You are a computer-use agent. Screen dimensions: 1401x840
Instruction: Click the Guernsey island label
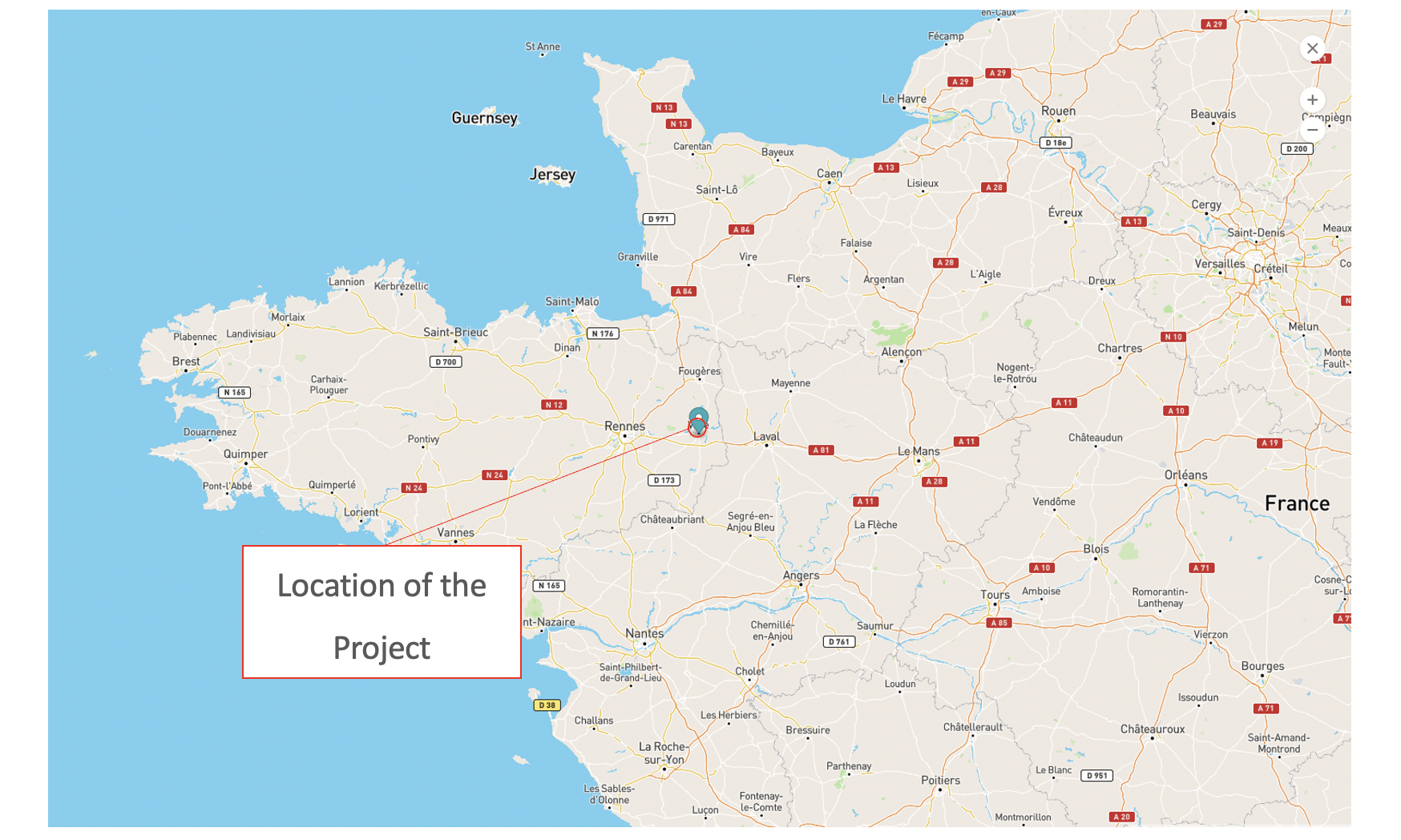[x=484, y=118]
